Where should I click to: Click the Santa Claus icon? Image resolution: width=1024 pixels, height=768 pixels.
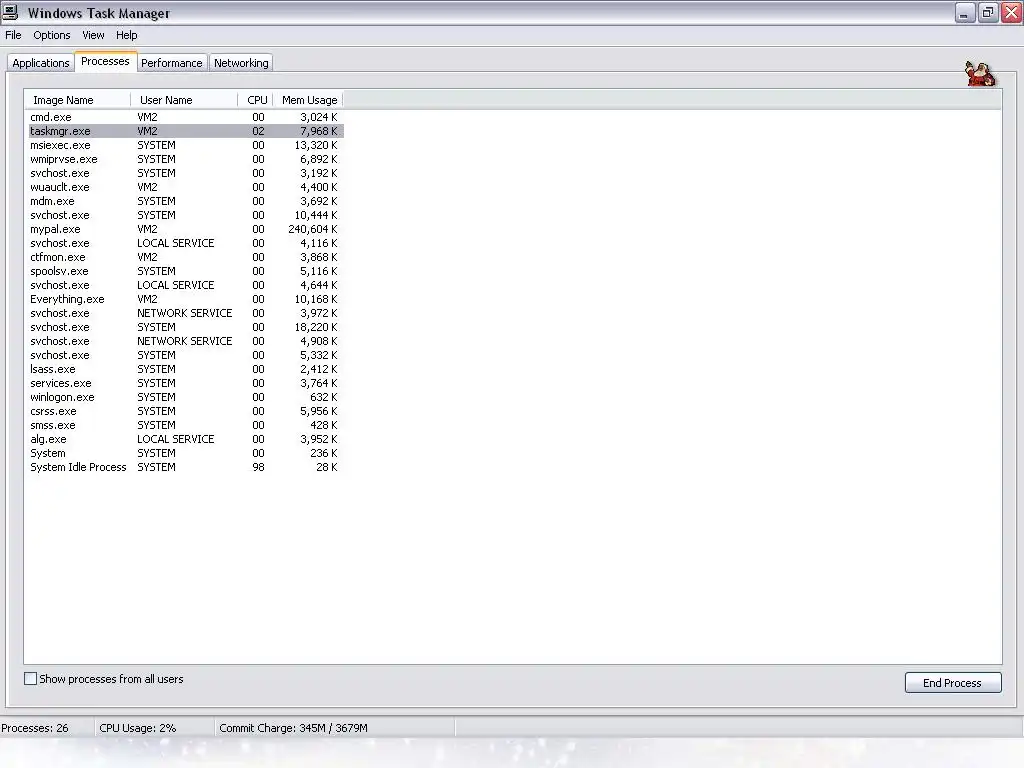click(980, 73)
